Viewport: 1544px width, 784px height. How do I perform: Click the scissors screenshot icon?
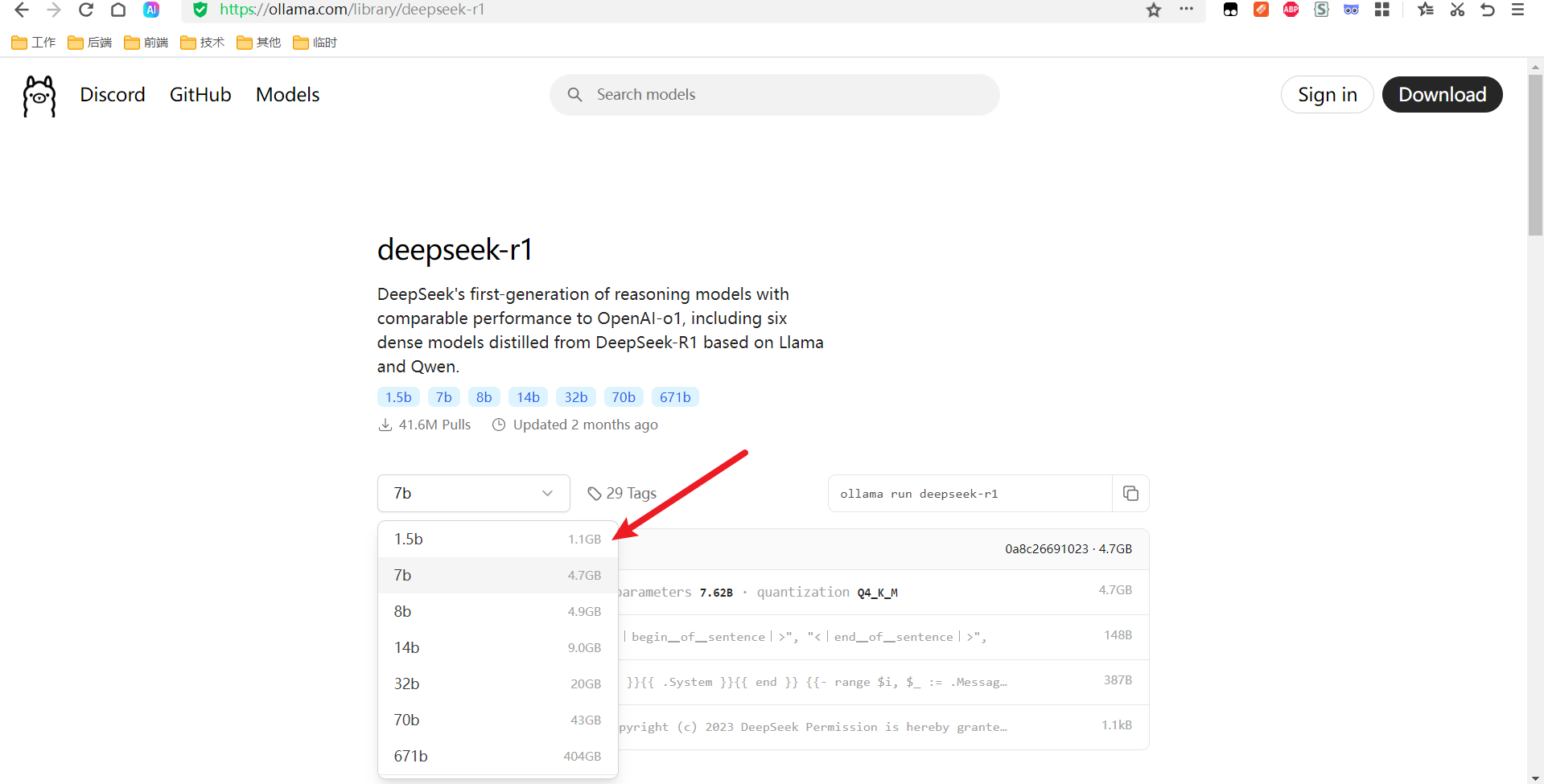(x=1457, y=10)
